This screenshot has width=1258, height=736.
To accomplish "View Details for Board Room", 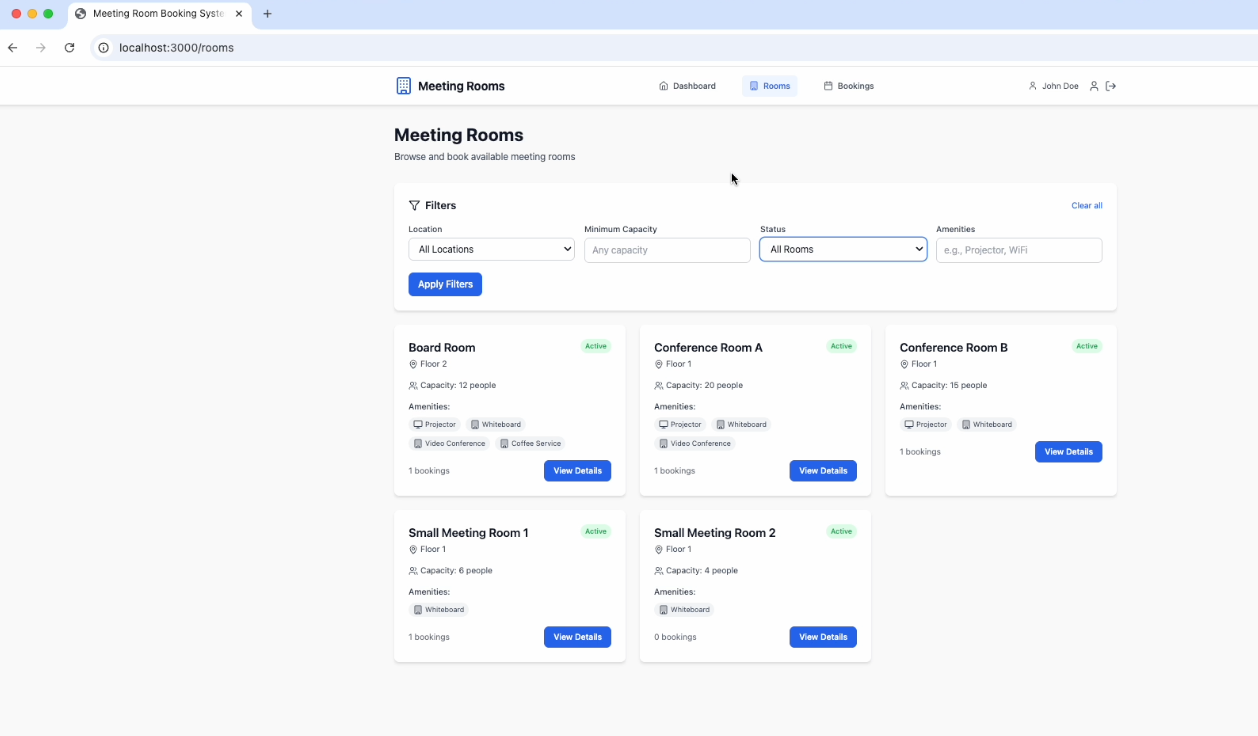I will click(x=577, y=471).
